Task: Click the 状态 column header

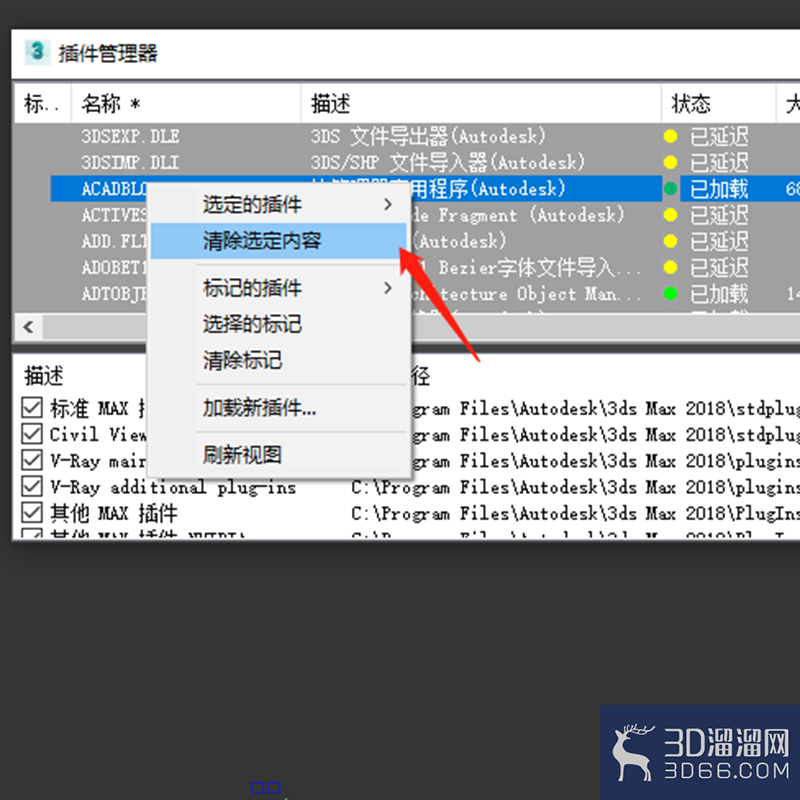Action: [x=718, y=104]
